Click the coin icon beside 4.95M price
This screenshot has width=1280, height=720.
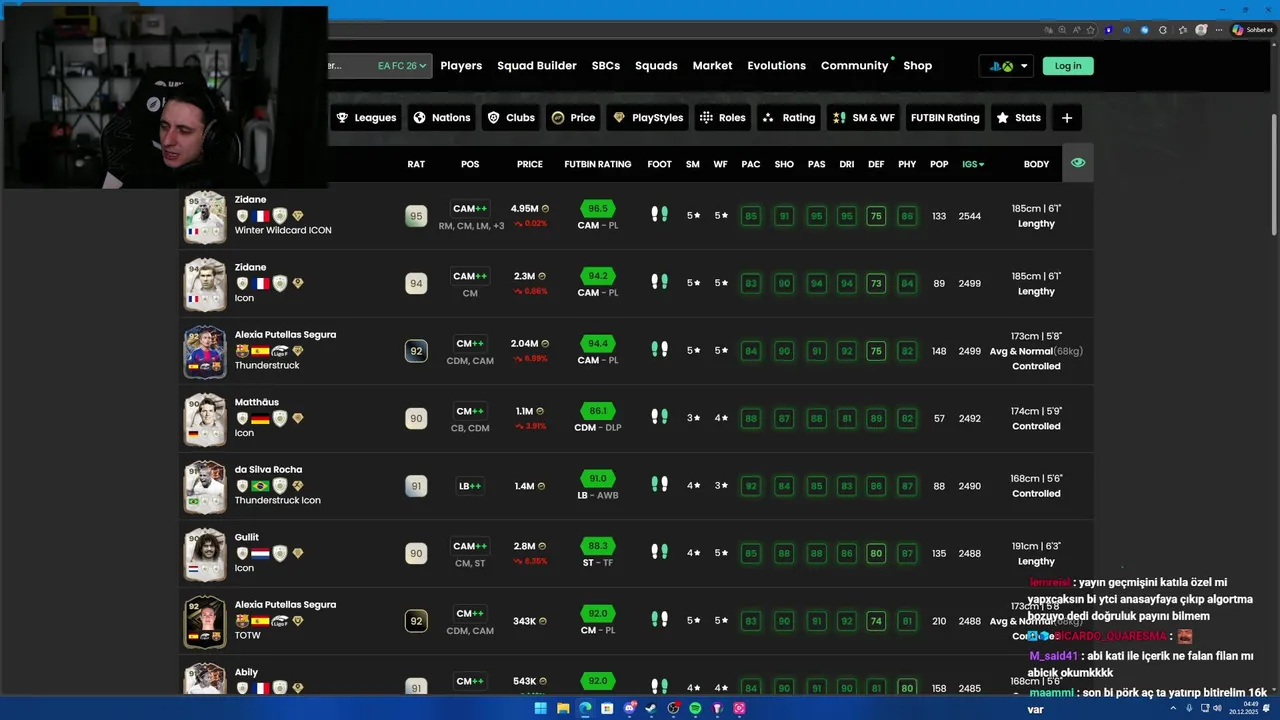545,209
